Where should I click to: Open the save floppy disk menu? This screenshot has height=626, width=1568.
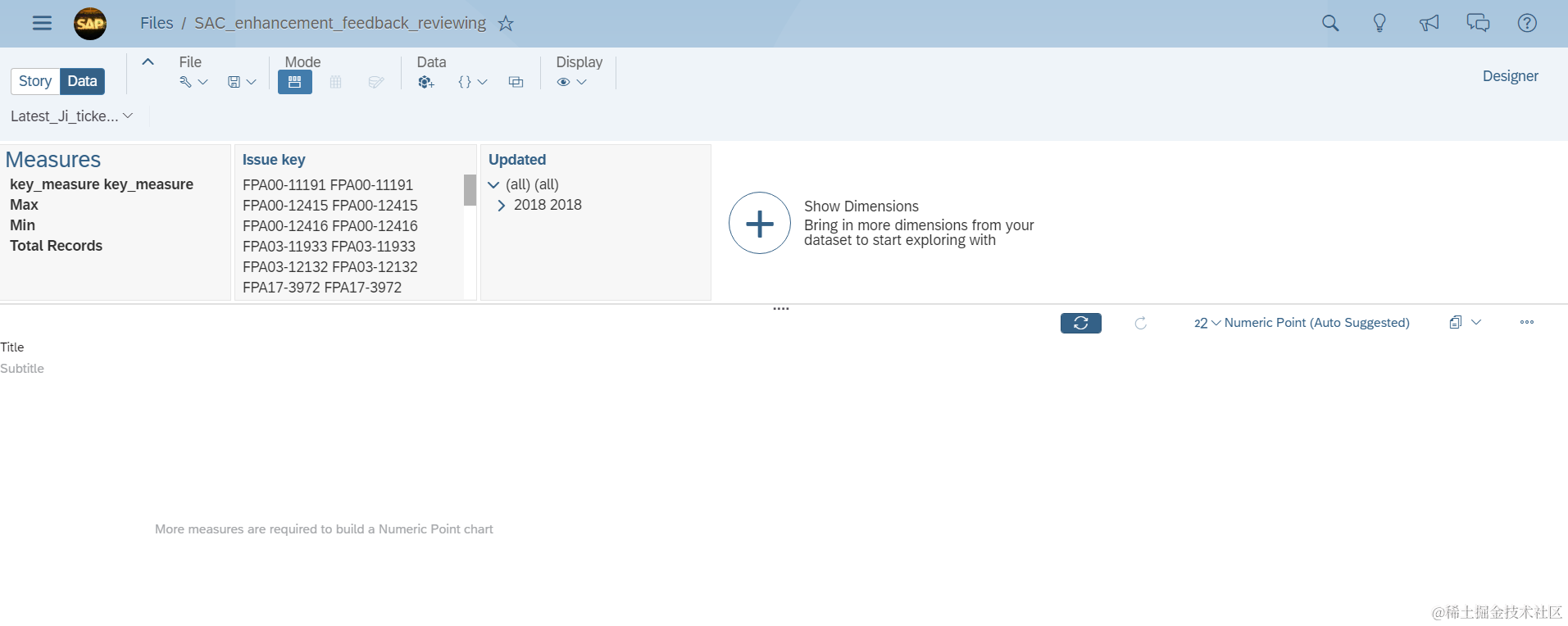tap(234, 82)
